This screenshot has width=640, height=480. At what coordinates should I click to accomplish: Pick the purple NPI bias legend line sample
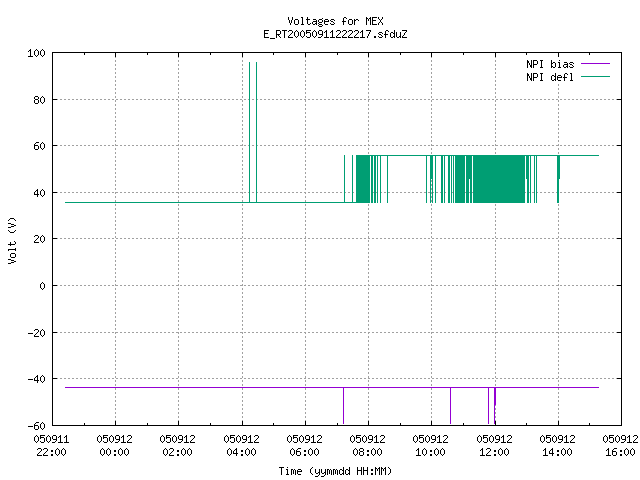pos(595,64)
